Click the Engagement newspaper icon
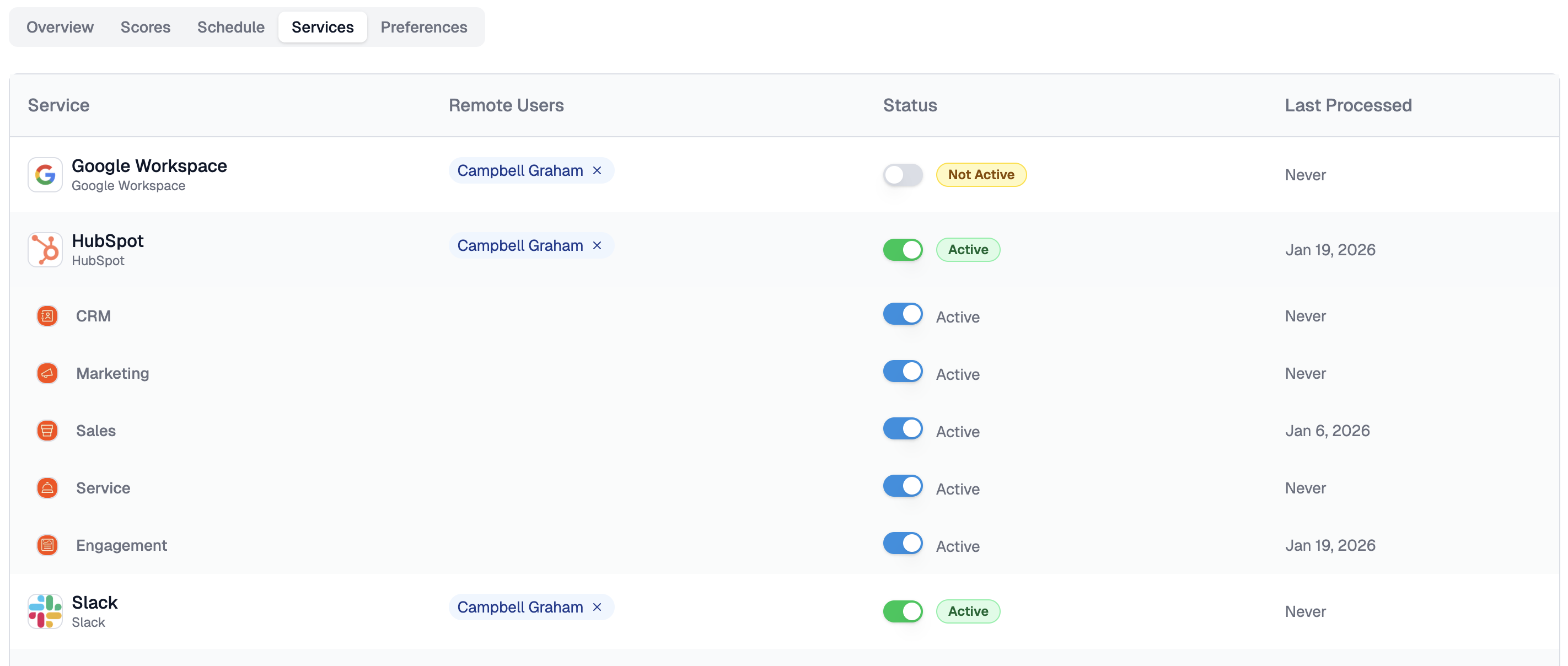This screenshot has width=1568, height=666. (47, 545)
